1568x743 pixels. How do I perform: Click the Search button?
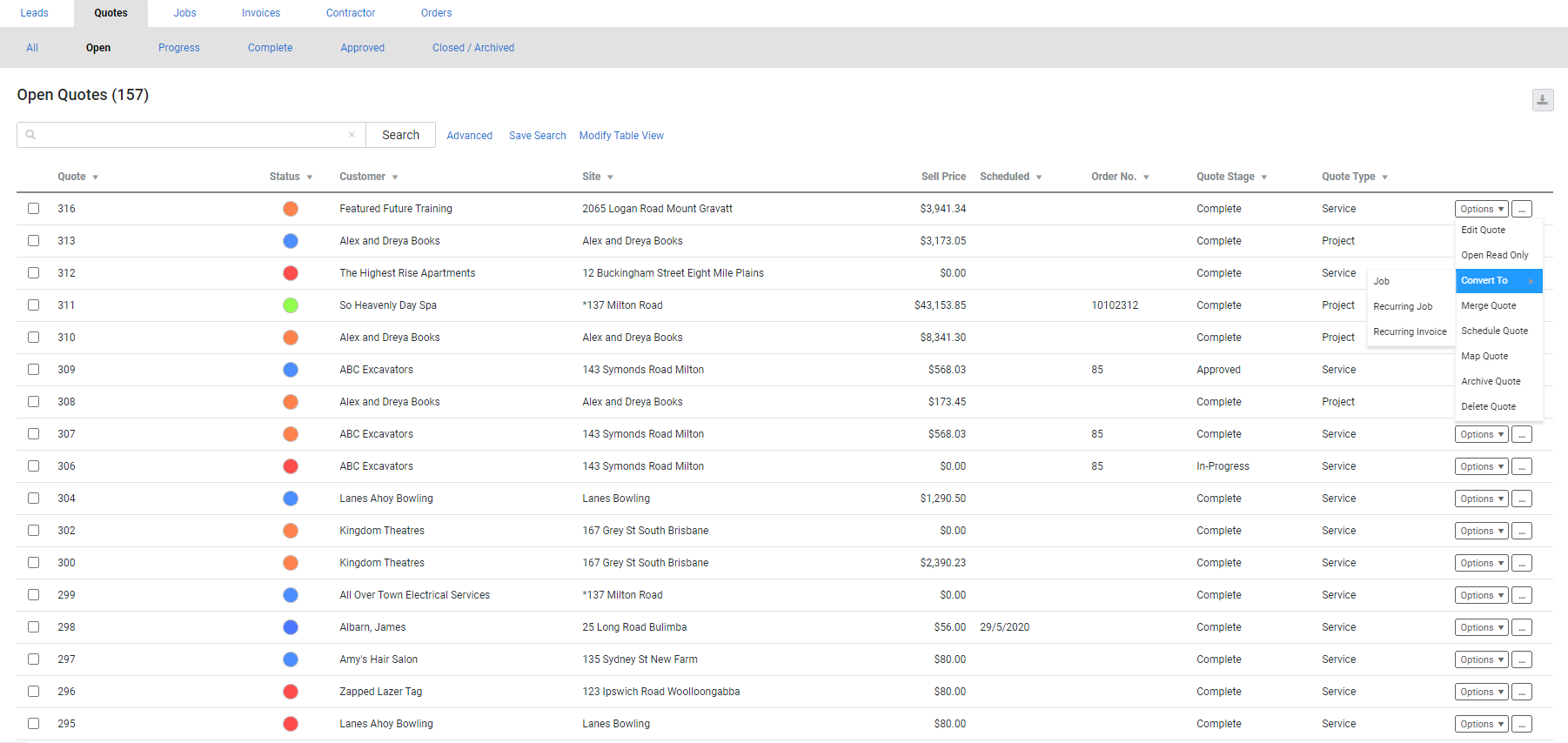(400, 135)
